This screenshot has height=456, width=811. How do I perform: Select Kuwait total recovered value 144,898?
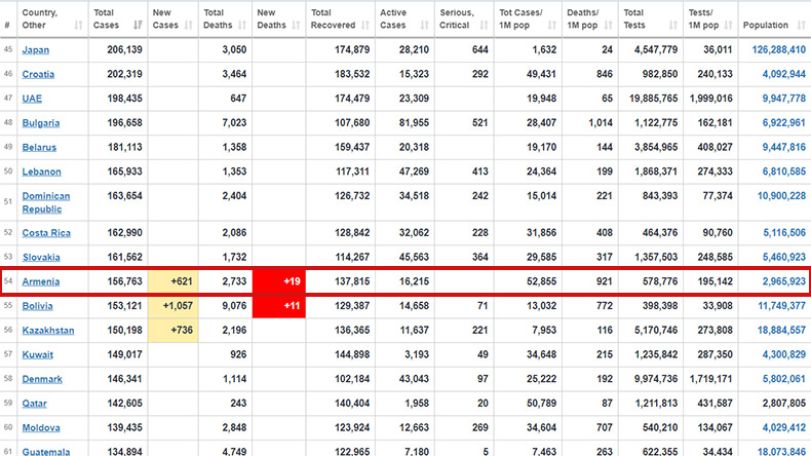(x=352, y=354)
